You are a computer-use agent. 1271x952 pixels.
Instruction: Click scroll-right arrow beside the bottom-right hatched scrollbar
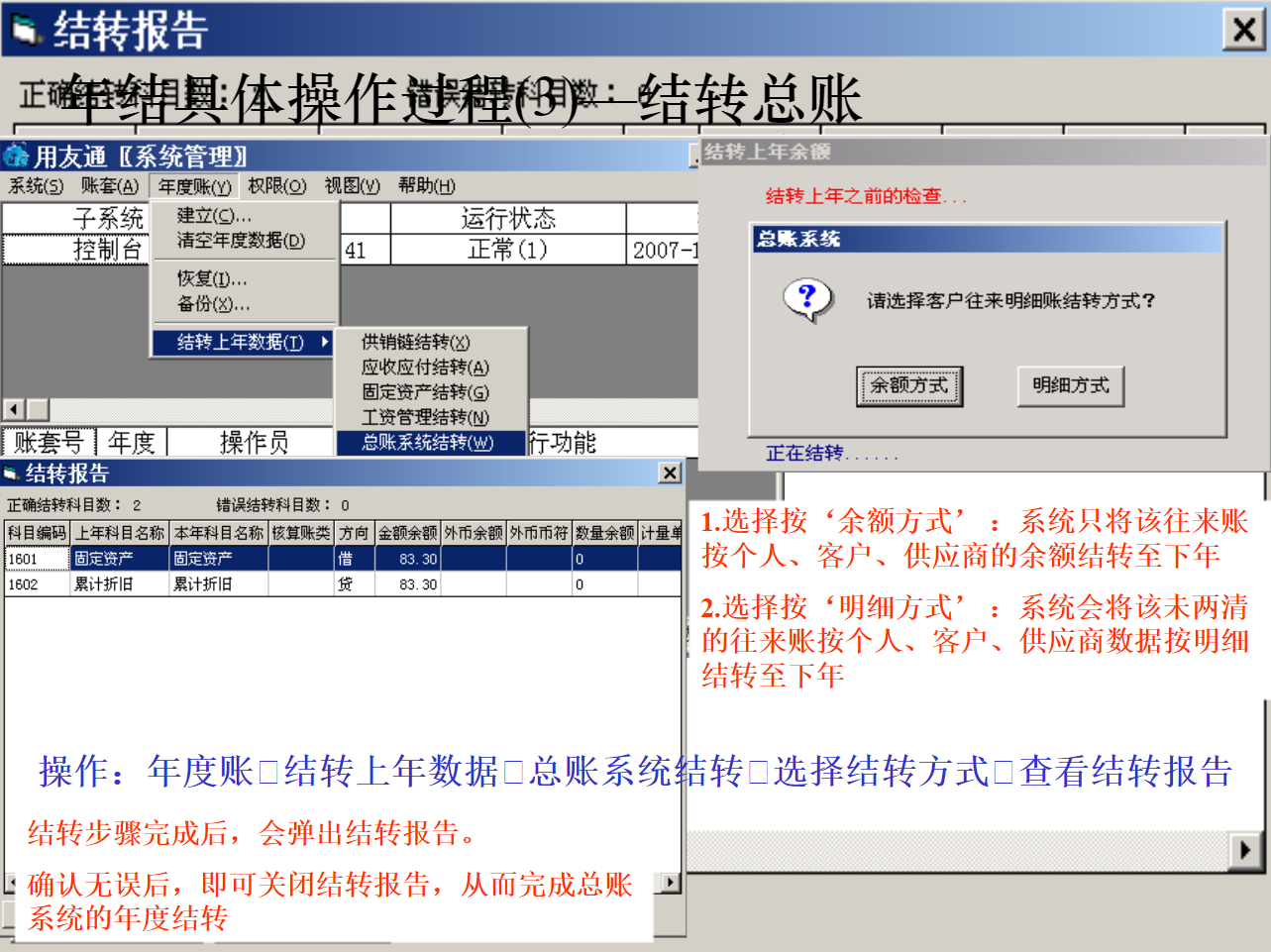pyautogui.click(x=1245, y=849)
